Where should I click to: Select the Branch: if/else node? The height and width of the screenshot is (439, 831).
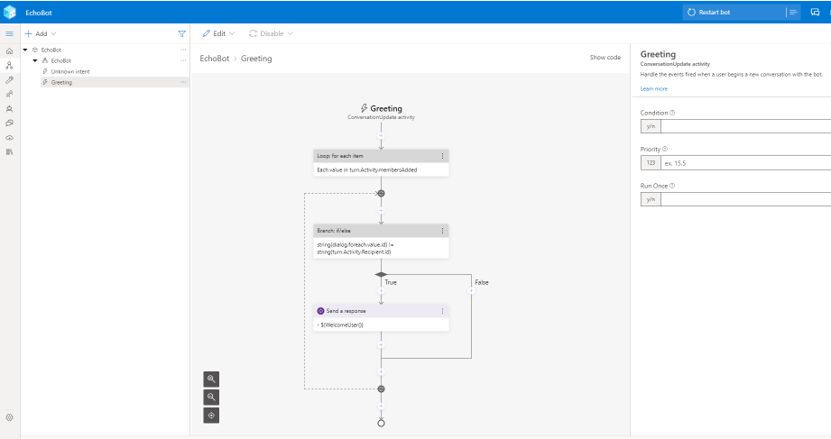(x=381, y=241)
